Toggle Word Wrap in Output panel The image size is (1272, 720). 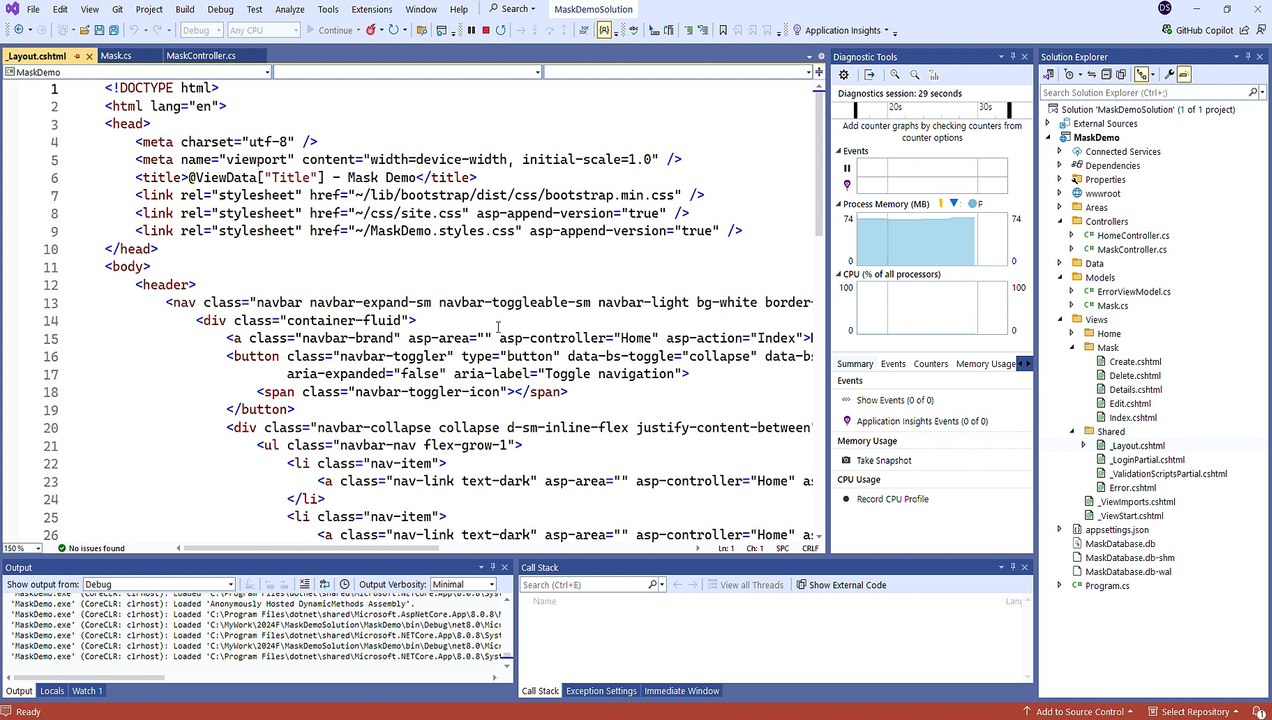pos(325,584)
